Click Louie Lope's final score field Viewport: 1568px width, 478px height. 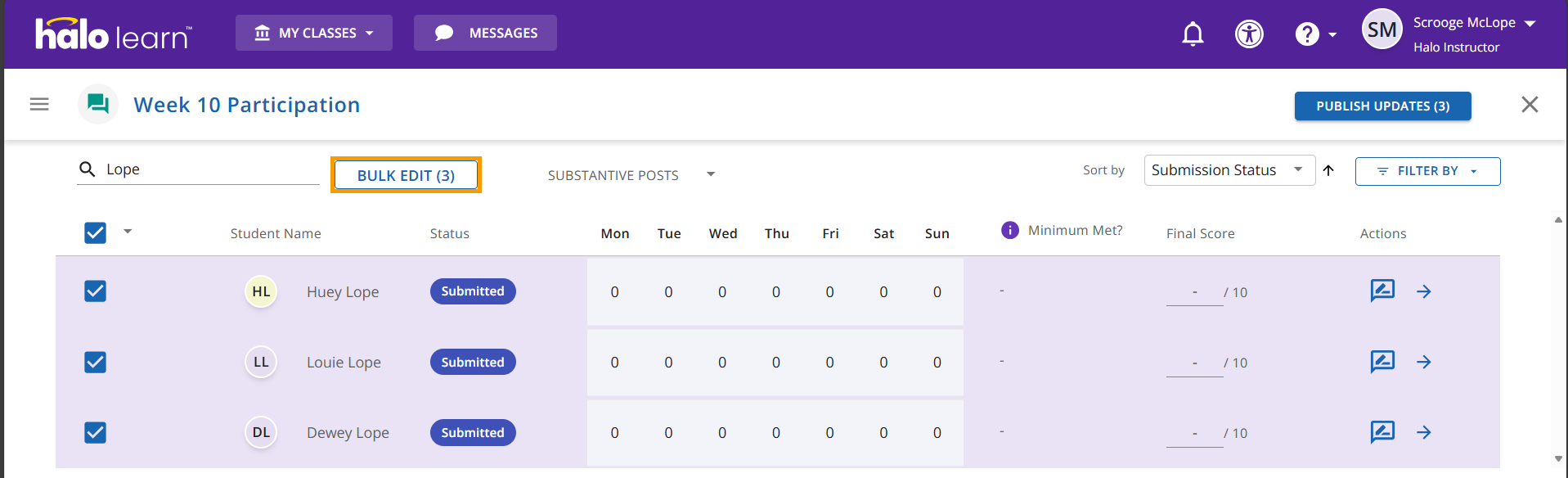(x=1194, y=363)
